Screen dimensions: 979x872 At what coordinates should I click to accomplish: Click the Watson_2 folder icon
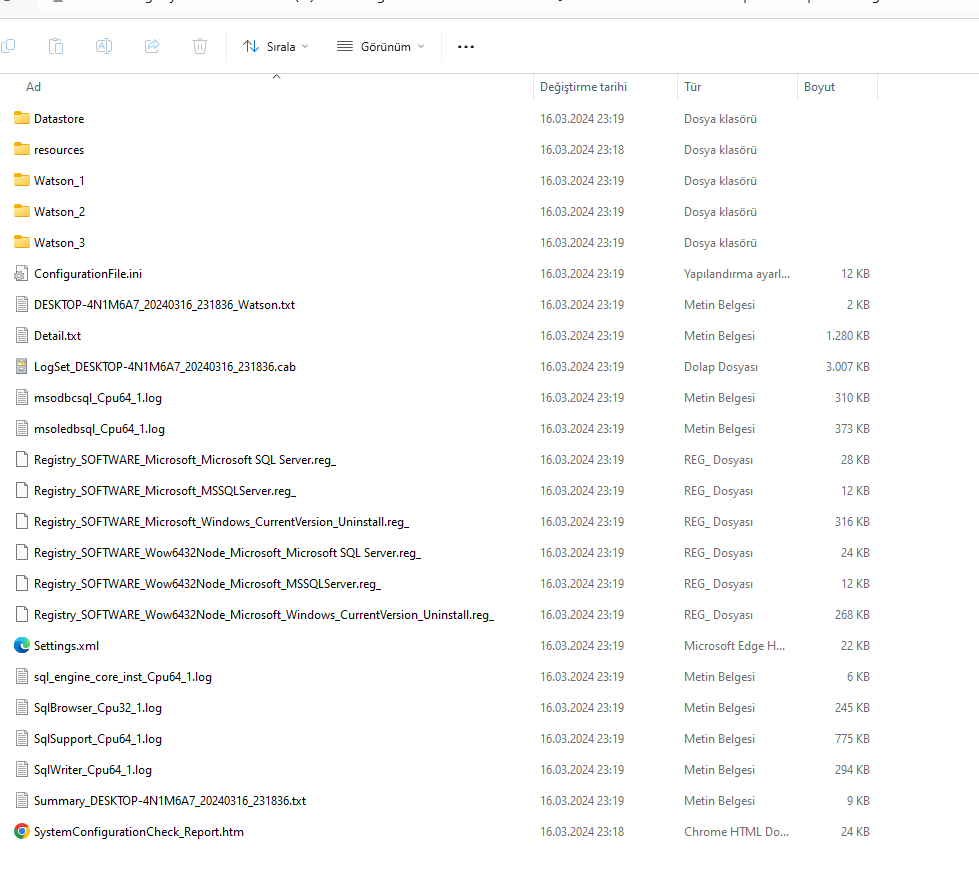(x=22, y=211)
